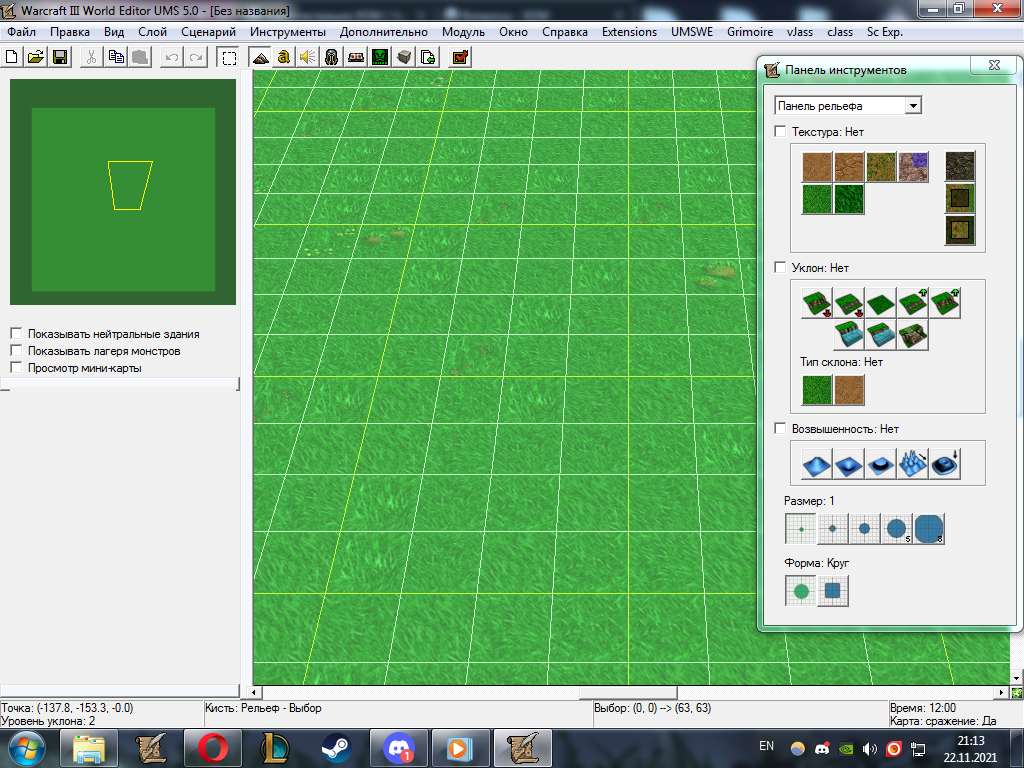Set brush size to smallest dot
The width and height of the screenshot is (1024, 768).
(x=801, y=529)
